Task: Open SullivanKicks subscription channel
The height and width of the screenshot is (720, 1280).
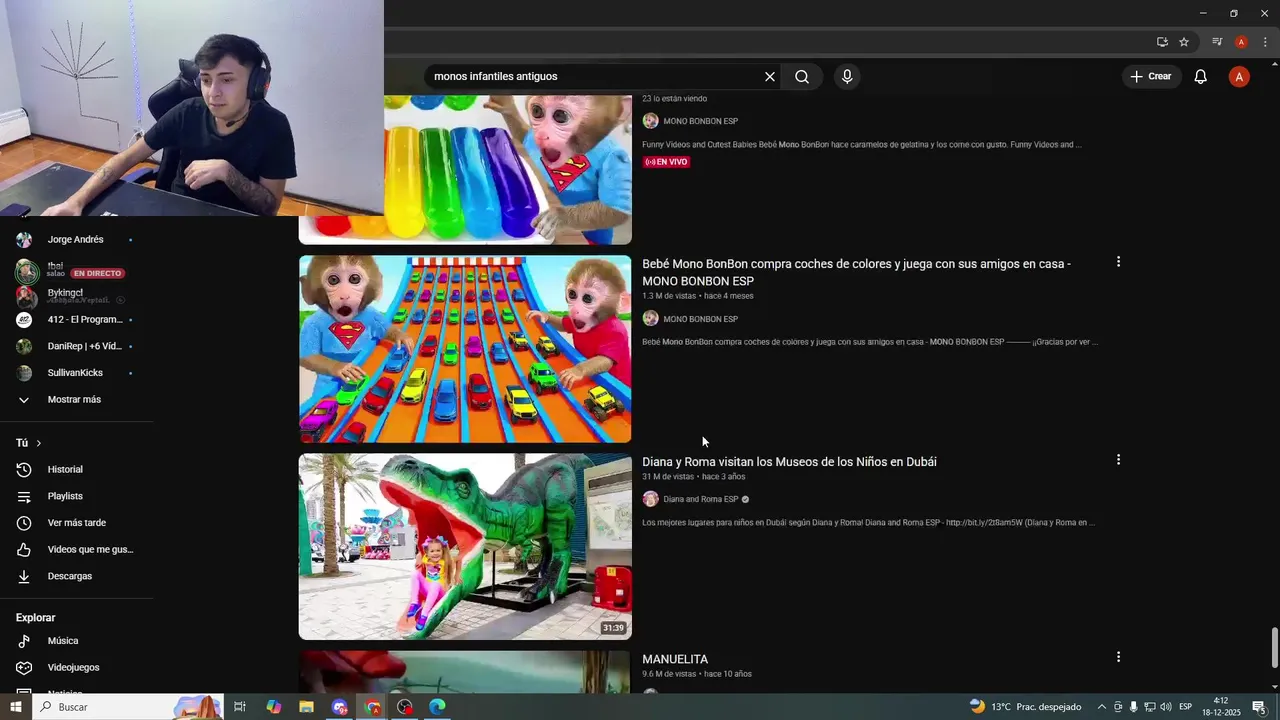Action: click(76, 373)
